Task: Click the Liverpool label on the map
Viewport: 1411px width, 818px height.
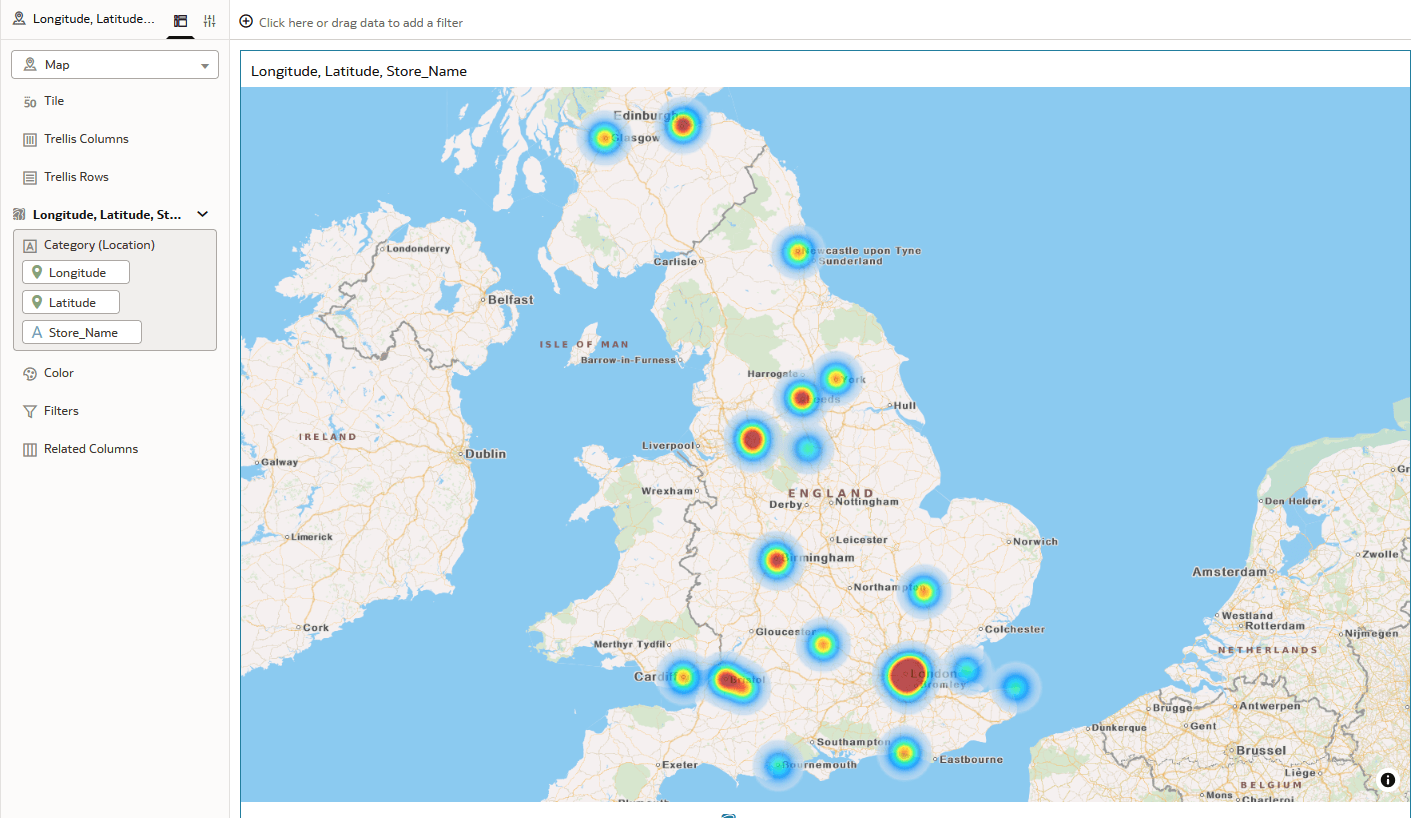Action: pos(668,446)
